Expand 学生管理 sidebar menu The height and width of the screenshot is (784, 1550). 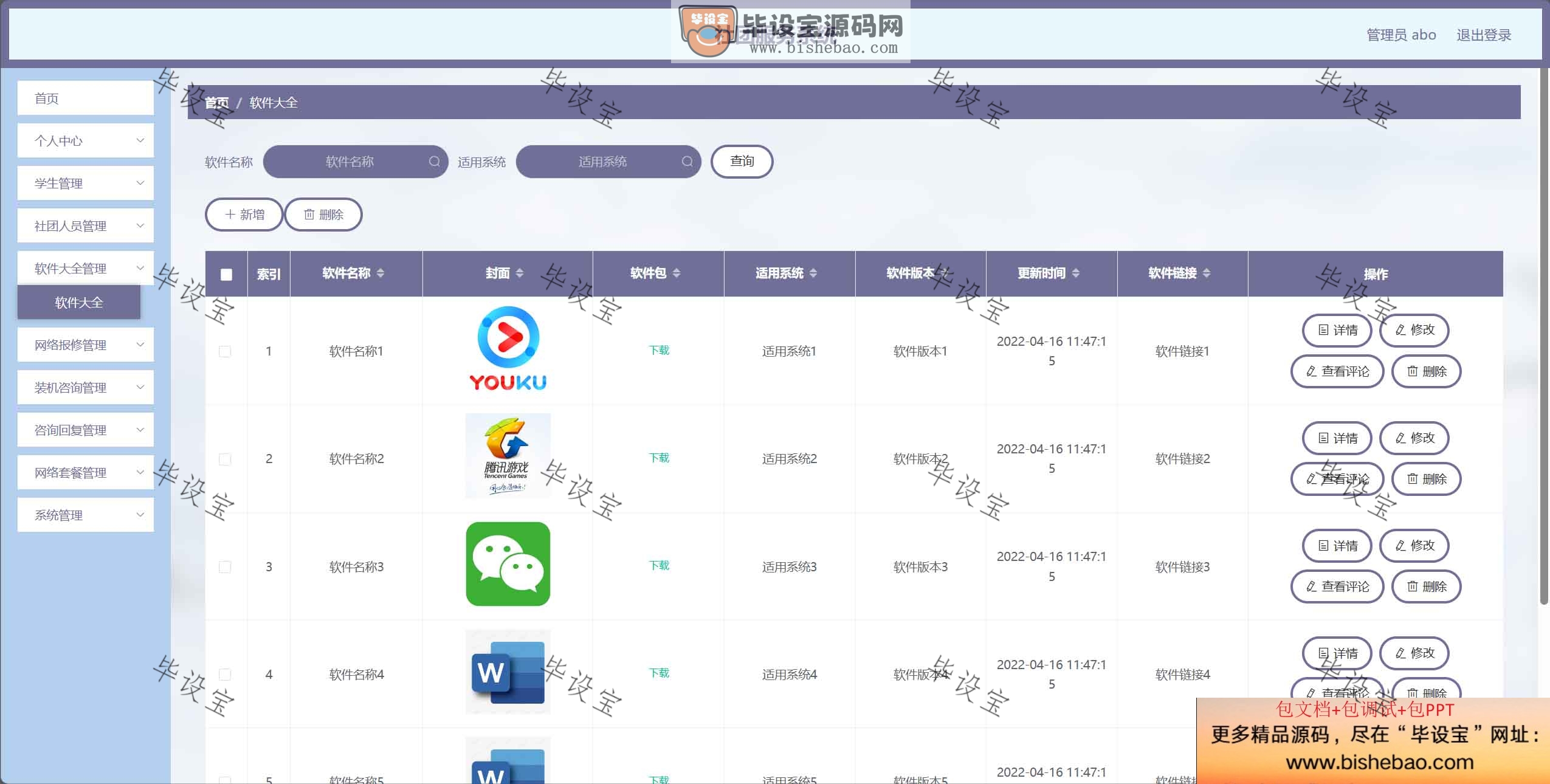pos(86,184)
